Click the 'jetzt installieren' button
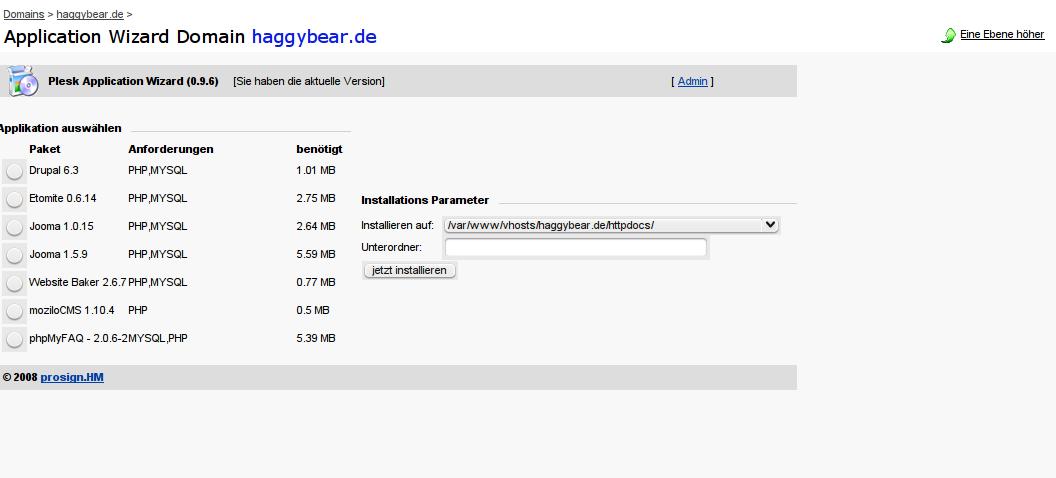Viewport: 1056px width, 478px height. tap(409, 270)
